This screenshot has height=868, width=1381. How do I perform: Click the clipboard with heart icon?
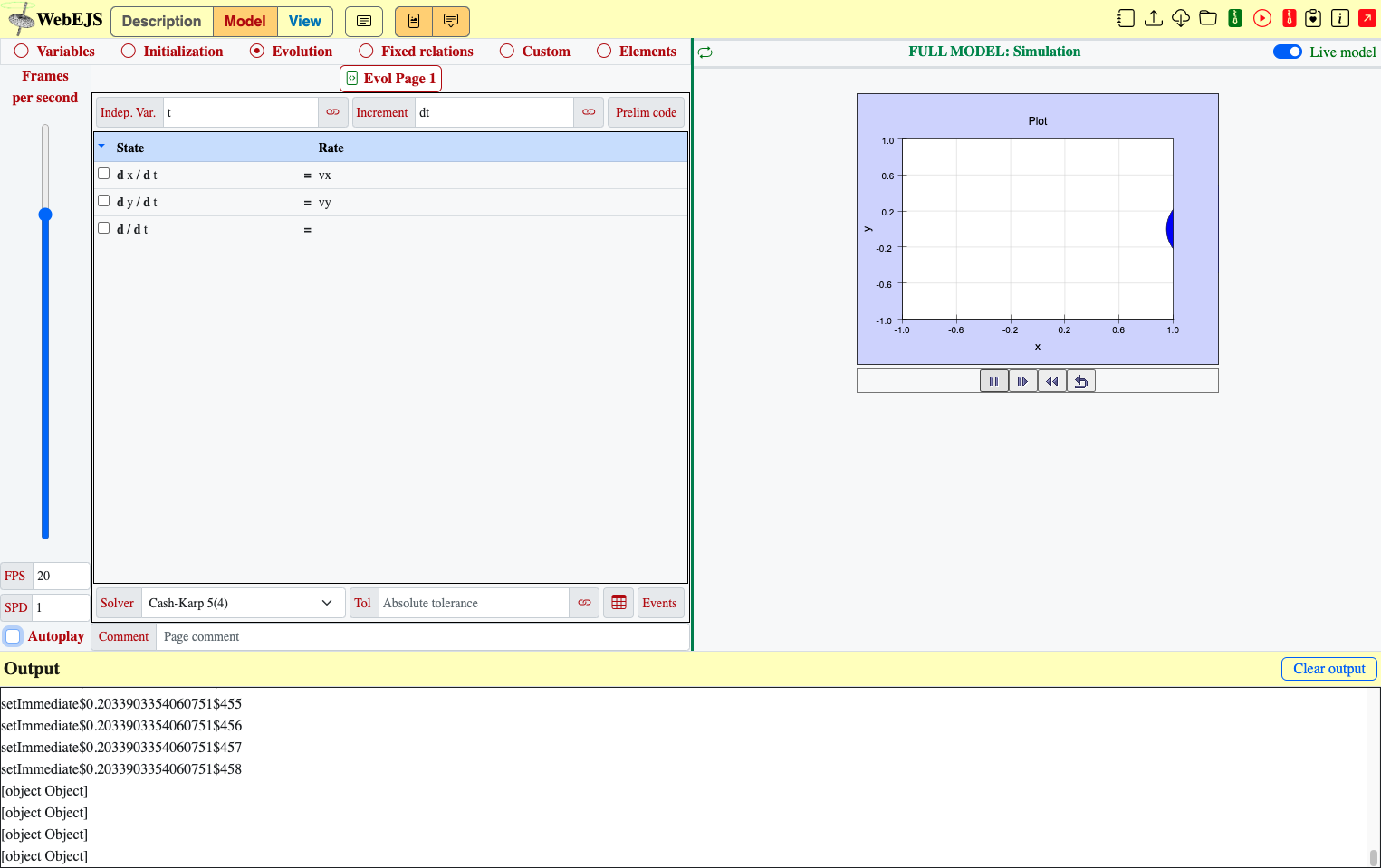click(x=1313, y=18)
